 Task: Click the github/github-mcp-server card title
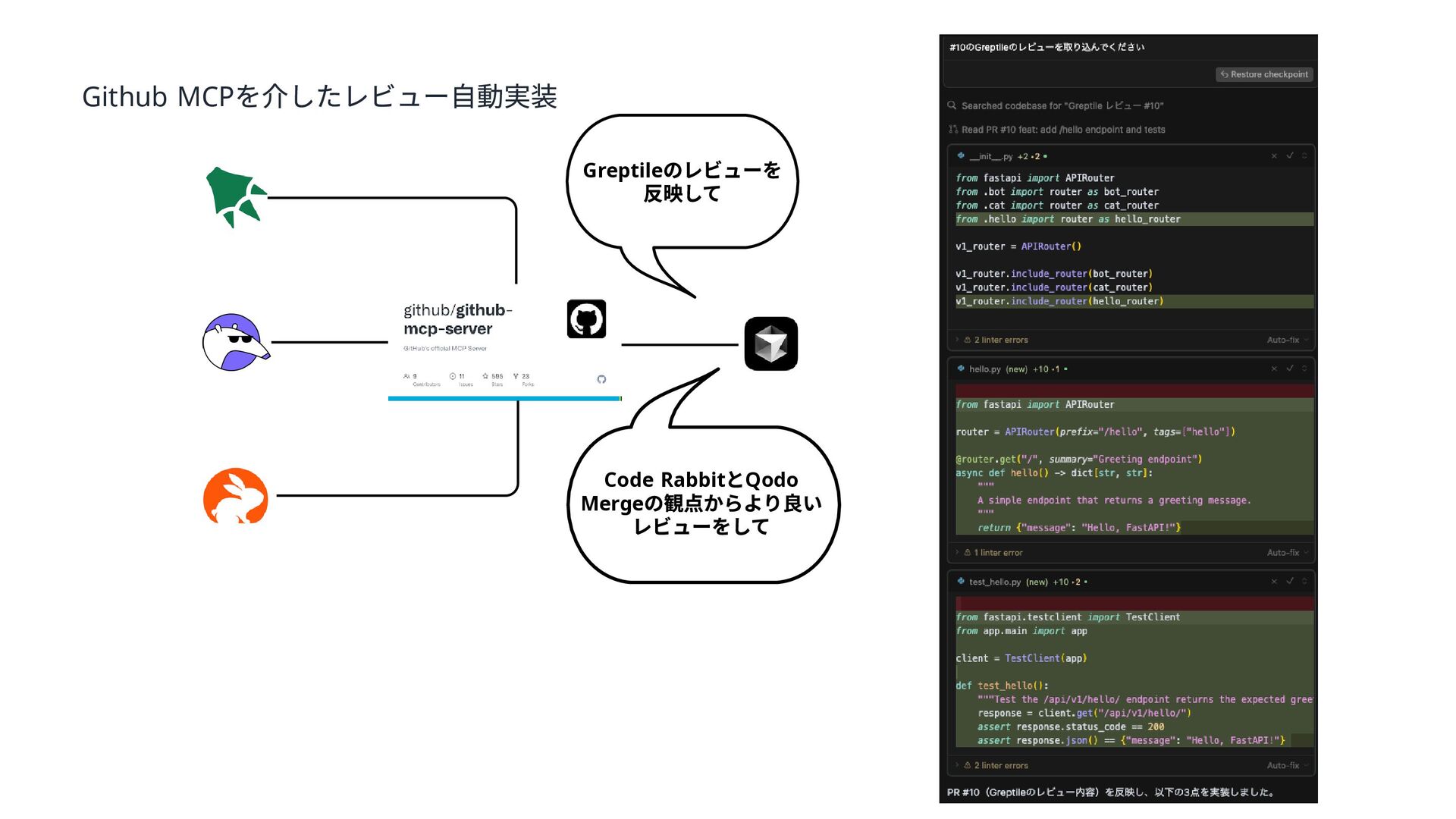click(x=457, y=319)
